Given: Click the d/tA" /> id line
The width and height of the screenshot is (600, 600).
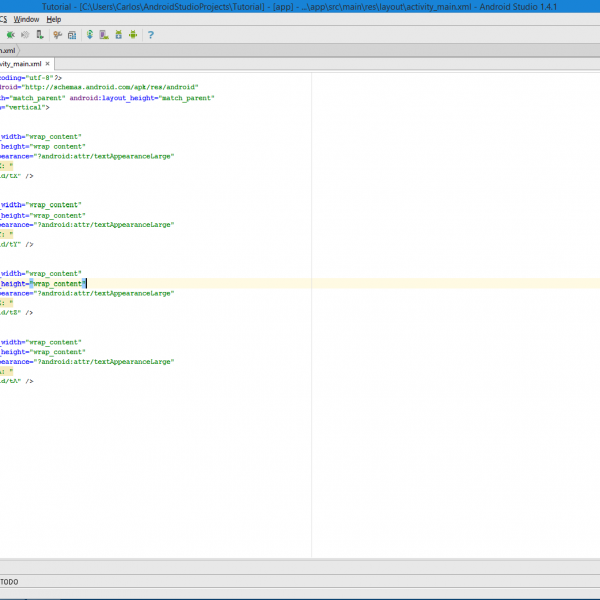Looking at the screenshot, I should [17, 381].
